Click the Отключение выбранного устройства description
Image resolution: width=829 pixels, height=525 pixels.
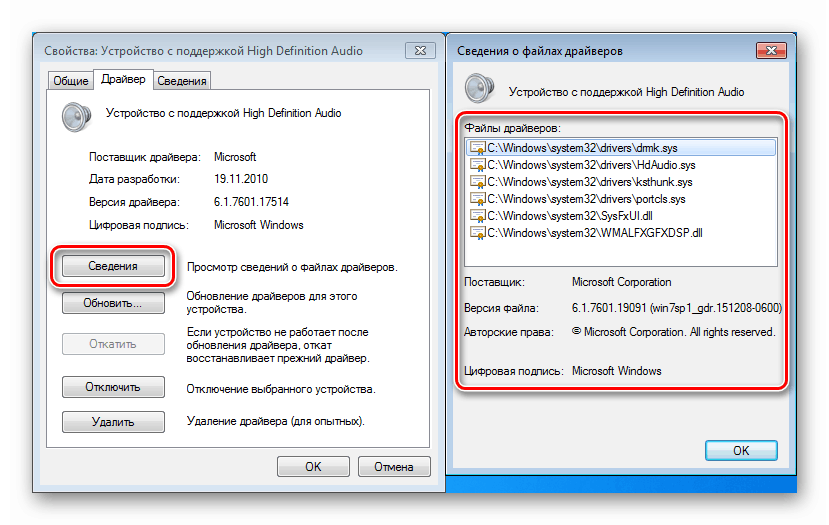281,389
